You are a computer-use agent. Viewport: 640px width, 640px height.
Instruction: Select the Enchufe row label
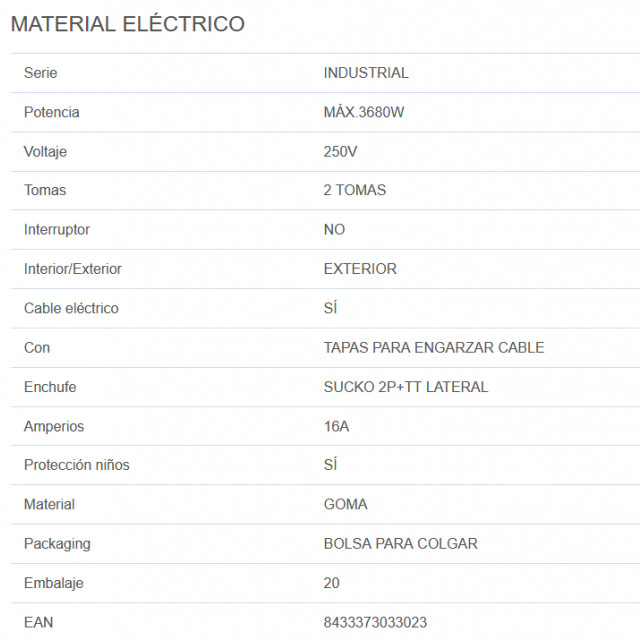(x=50, y=387)
